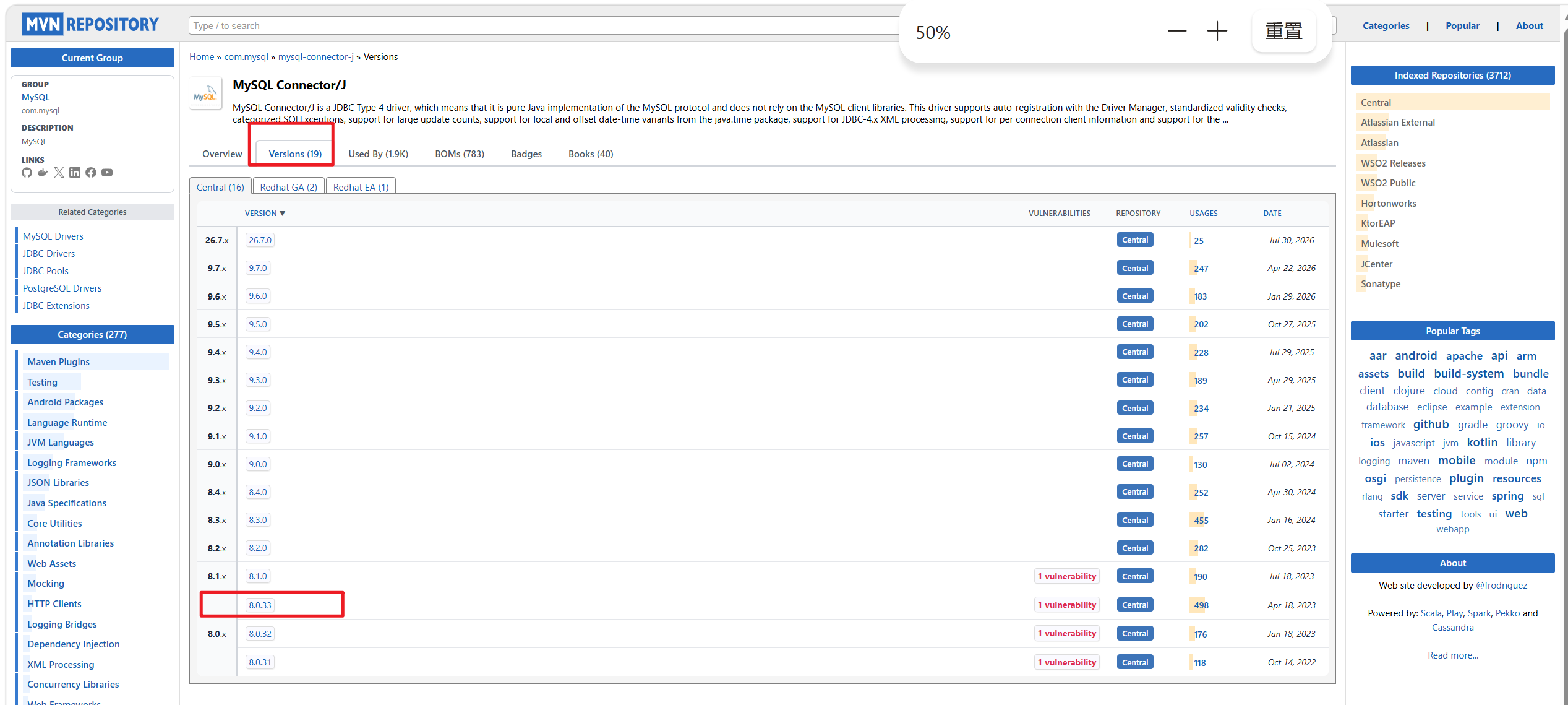Viewport: 1568px width, 705px height.
Task: Click the MySQL Connector/J artifact logo
Action: click(x=205, y=94)
